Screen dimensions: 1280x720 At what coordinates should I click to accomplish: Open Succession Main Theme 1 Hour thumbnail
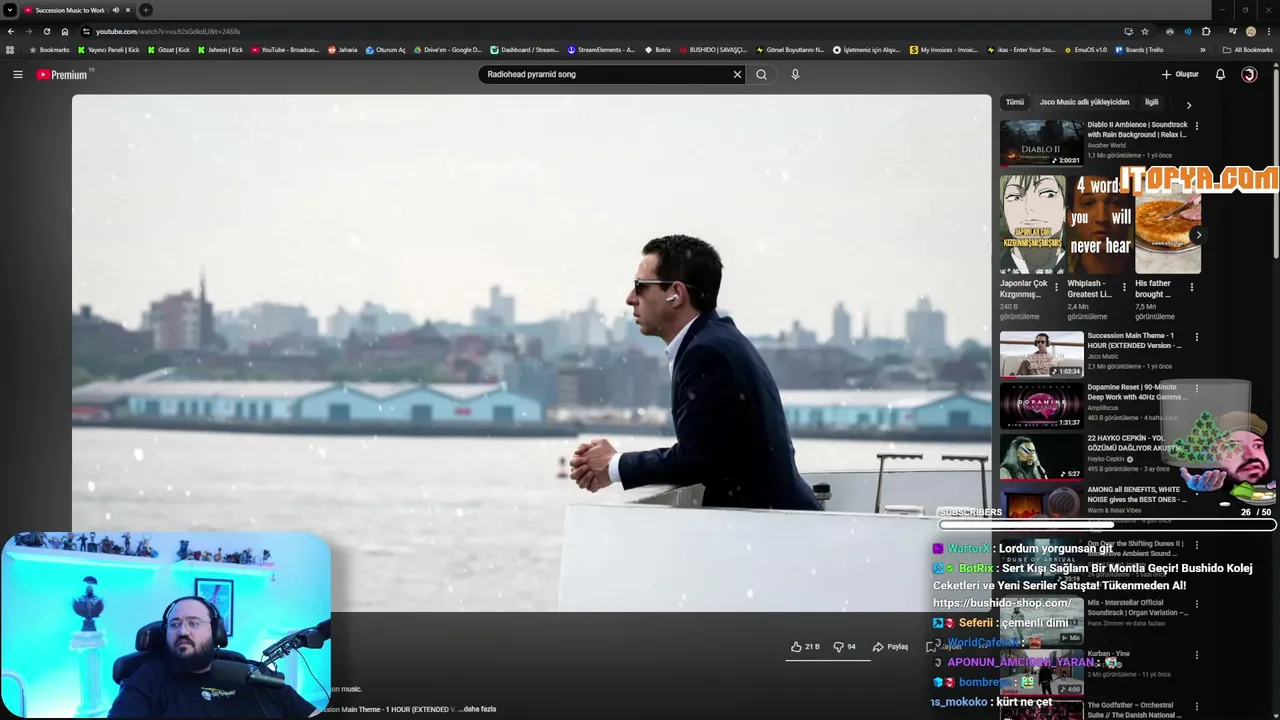point(1041,354)
